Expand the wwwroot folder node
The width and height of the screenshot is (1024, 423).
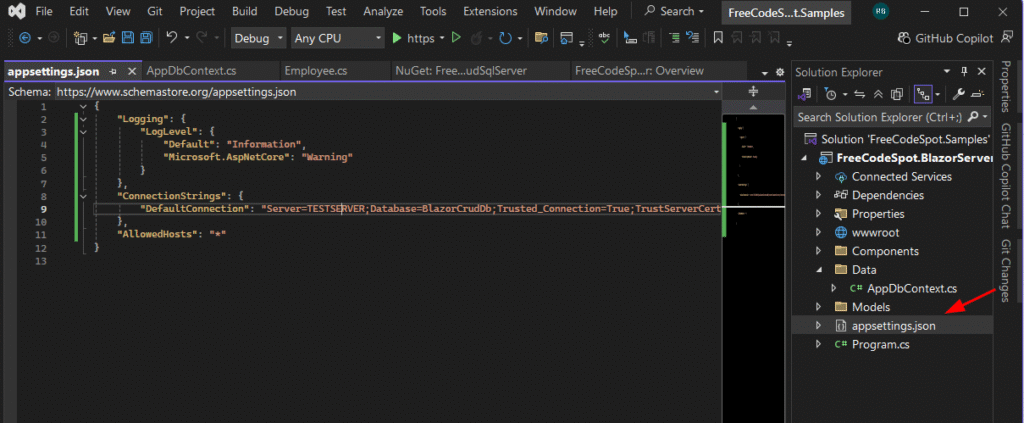point(818,232)
